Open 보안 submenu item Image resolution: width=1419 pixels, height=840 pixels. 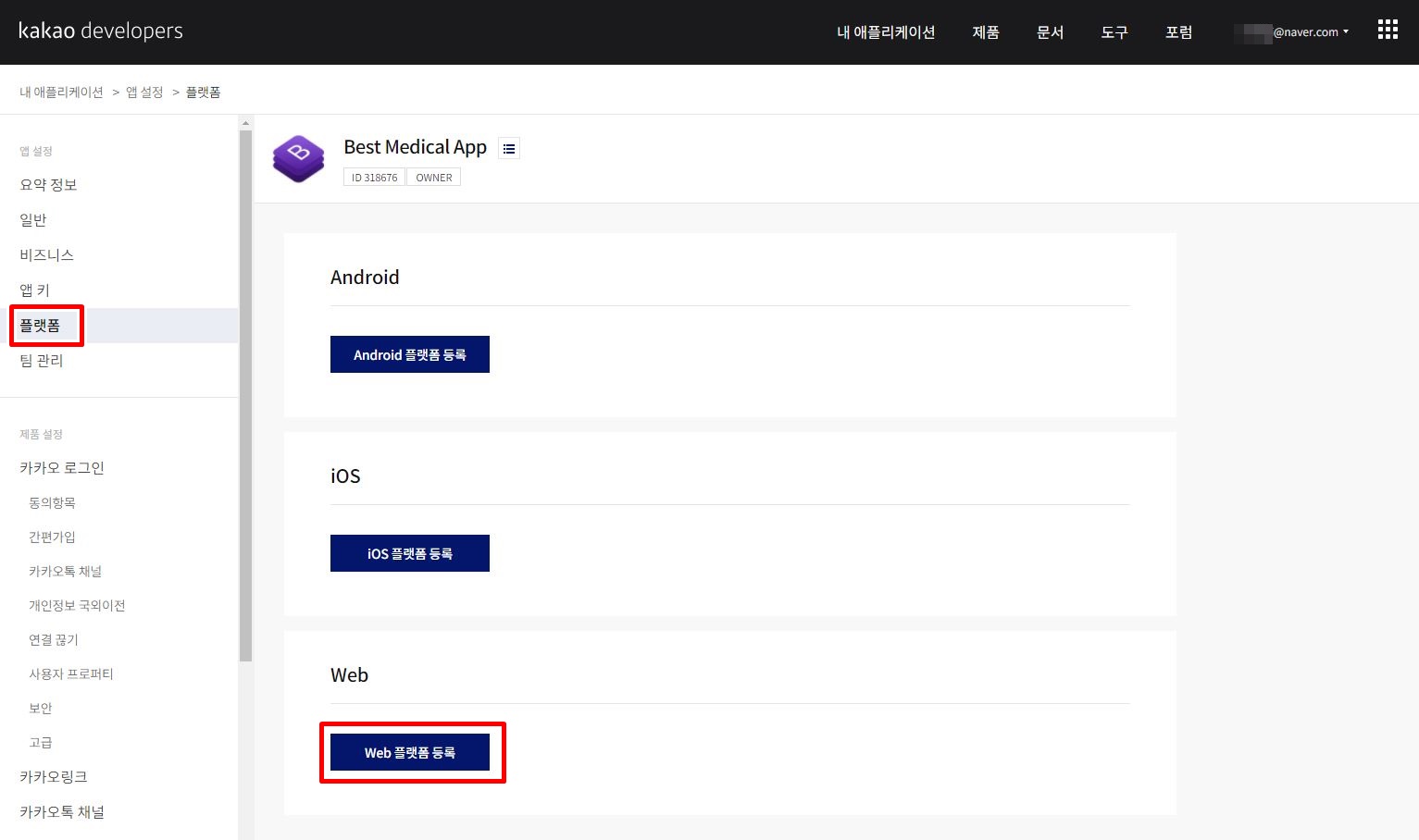tap(41, 709)
